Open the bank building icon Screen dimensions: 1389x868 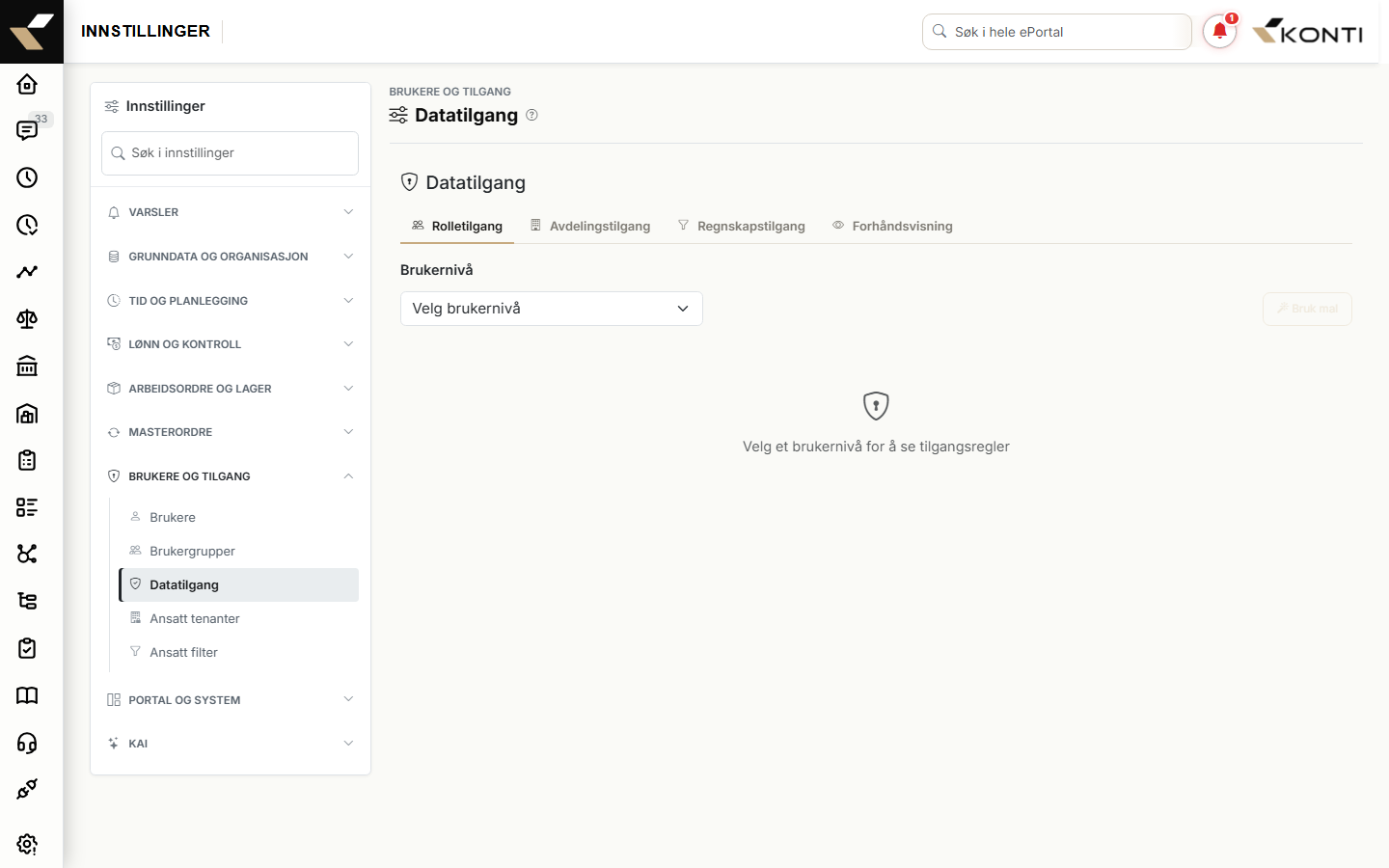27,366
